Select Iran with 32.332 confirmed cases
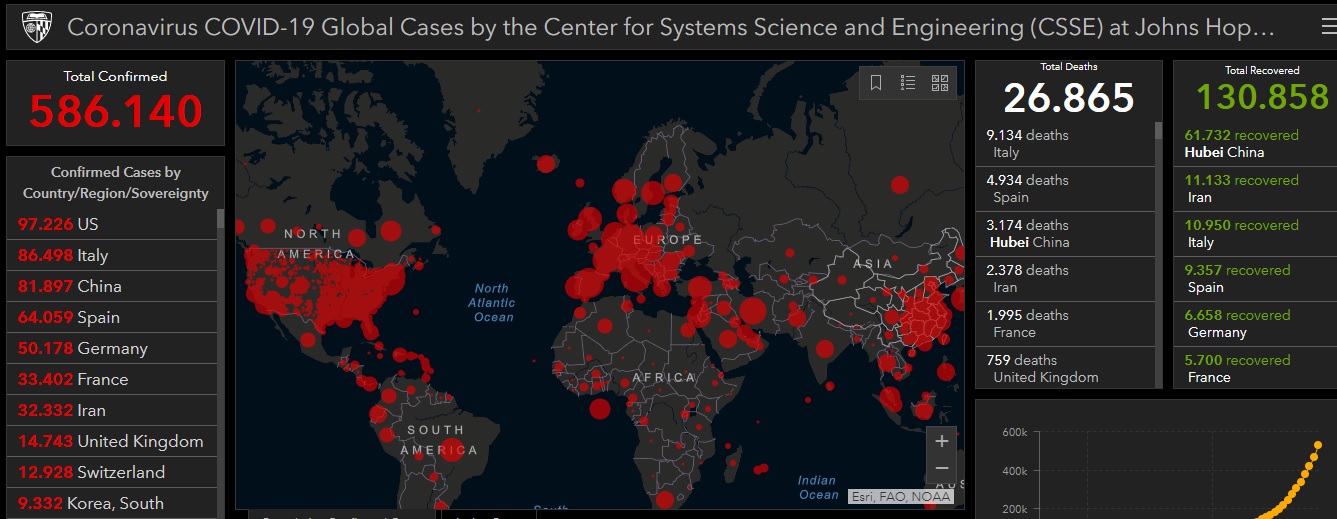Image resolution: width=1337 pixels, height=519 pixels. 111,410
